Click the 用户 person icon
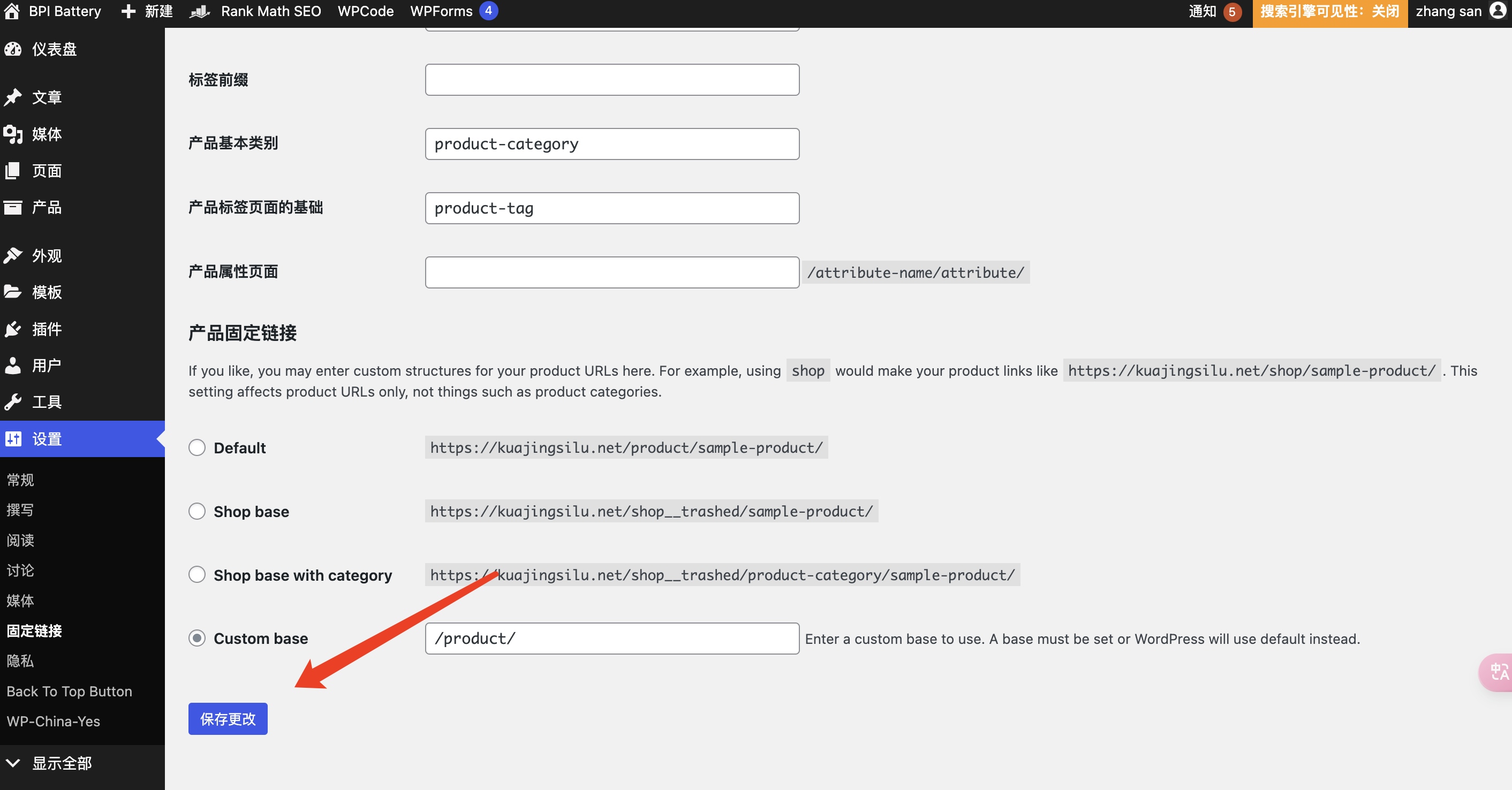The height and width of the screenshot is (790, 1512). 13,365
